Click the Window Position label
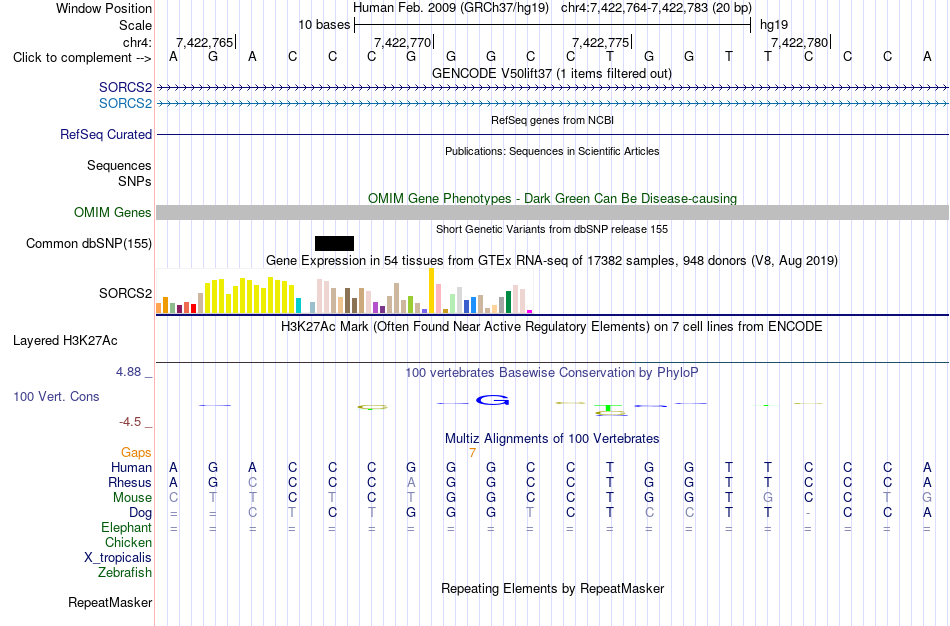This screenshot has height=626, width=950. [104, 8]
